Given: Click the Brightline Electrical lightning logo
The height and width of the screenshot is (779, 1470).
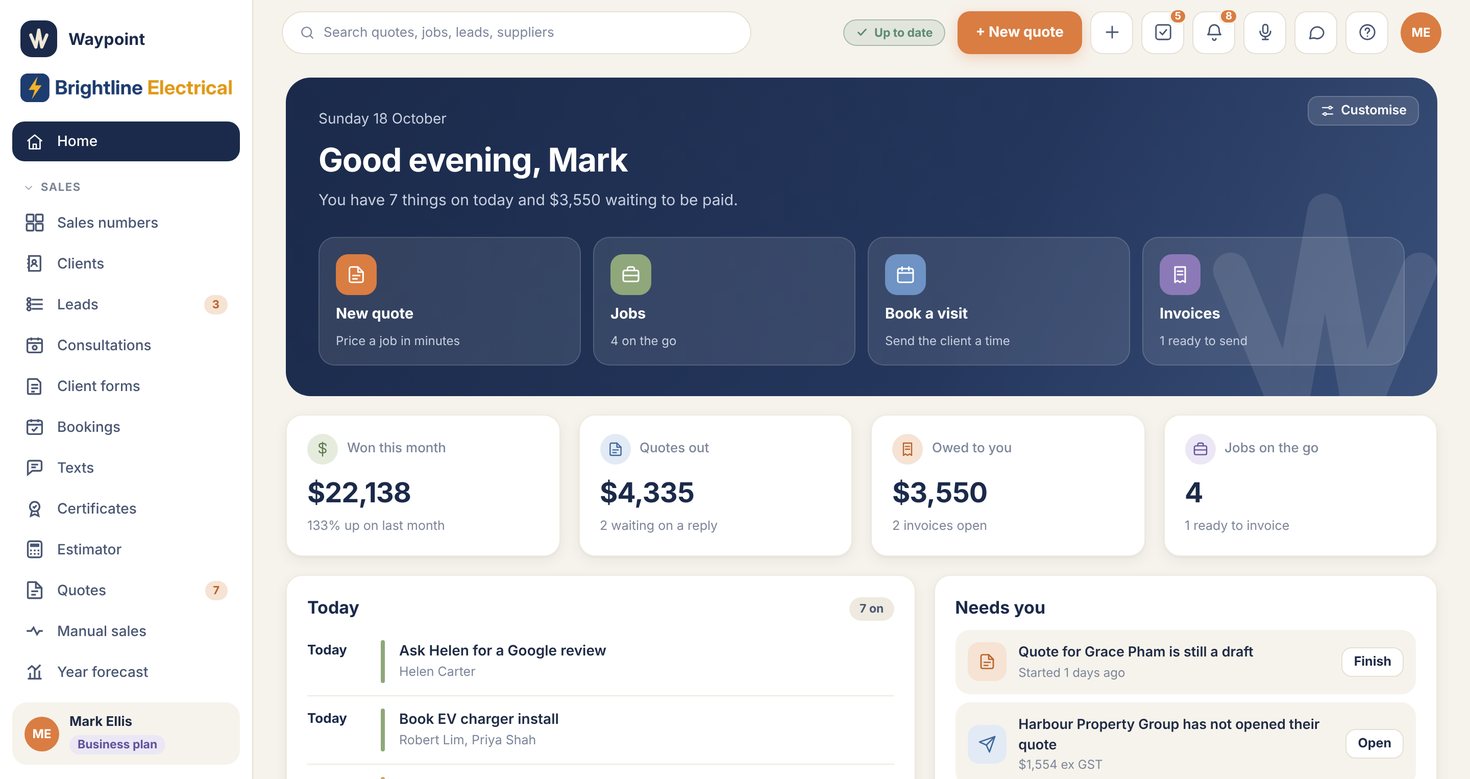Looking at the screenshot, I should [x=35, y=88].
